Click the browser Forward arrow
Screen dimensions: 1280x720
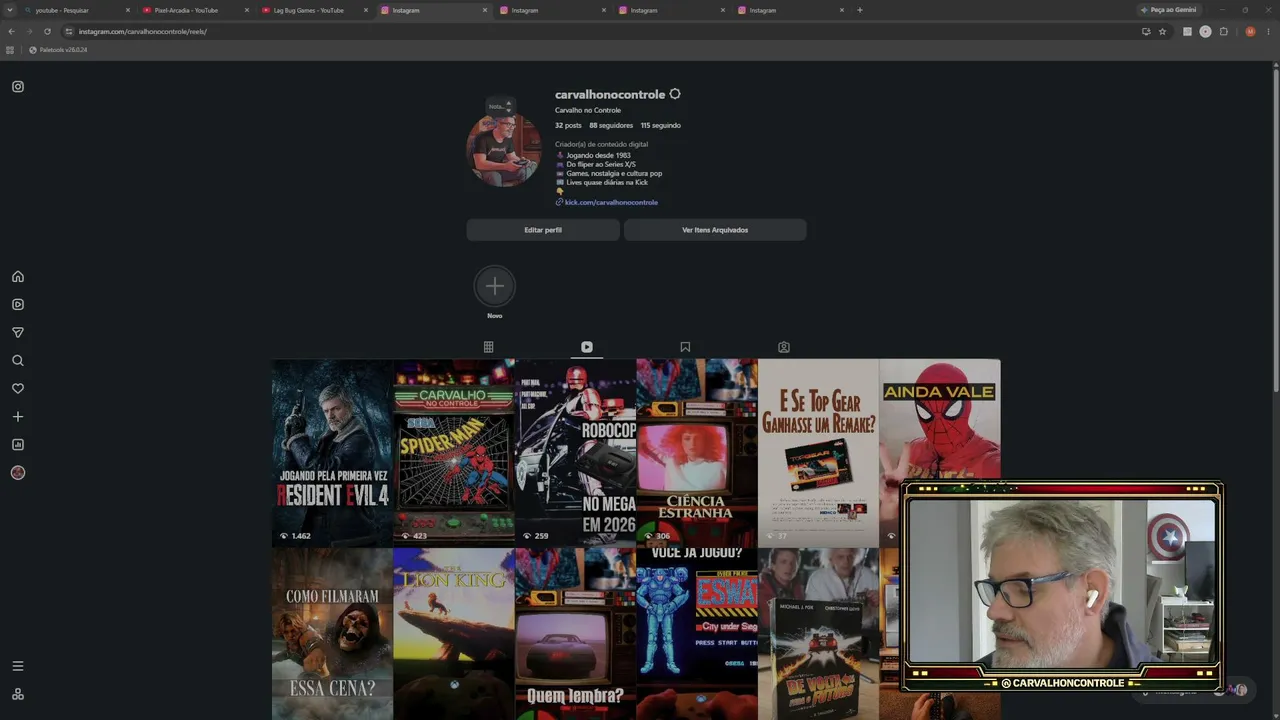(29, 31)
